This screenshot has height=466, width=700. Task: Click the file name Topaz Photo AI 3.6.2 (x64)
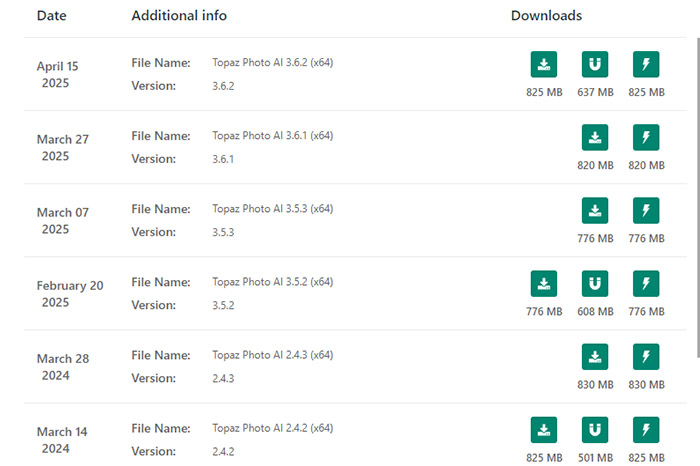273,62
